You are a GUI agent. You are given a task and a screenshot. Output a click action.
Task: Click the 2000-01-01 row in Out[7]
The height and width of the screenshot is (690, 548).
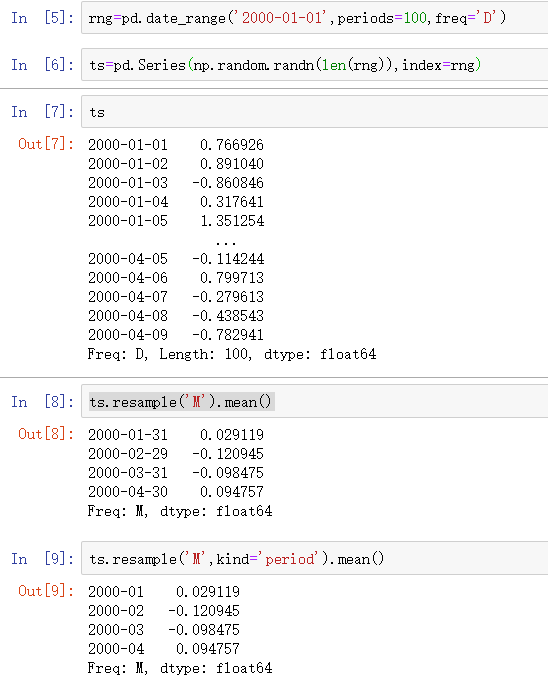tap(176, 144)
